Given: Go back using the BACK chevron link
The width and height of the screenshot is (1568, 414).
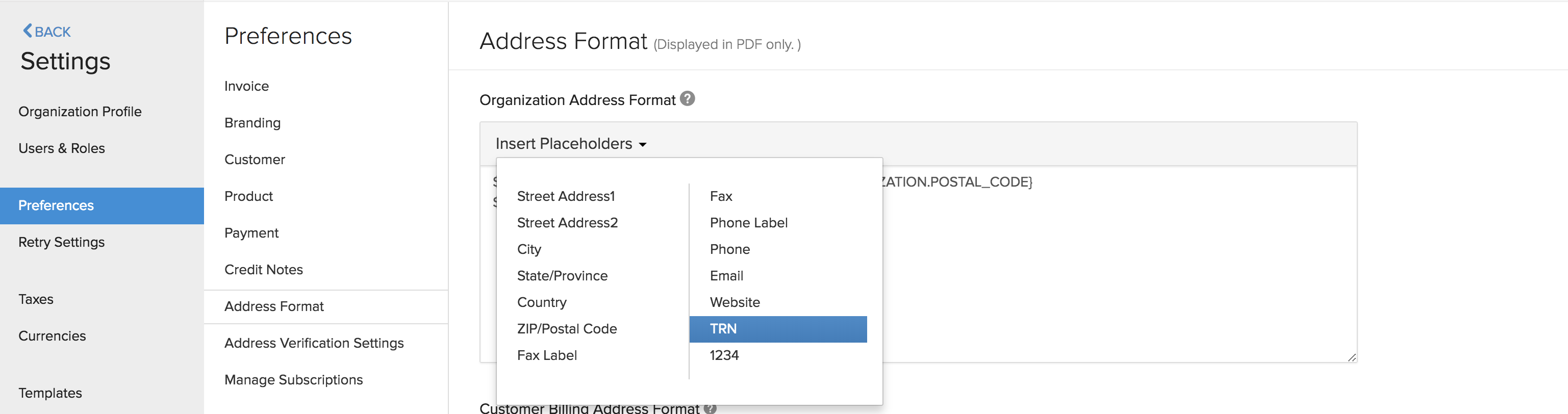Looking at the screenshot, I should click(x=47, y=32).
